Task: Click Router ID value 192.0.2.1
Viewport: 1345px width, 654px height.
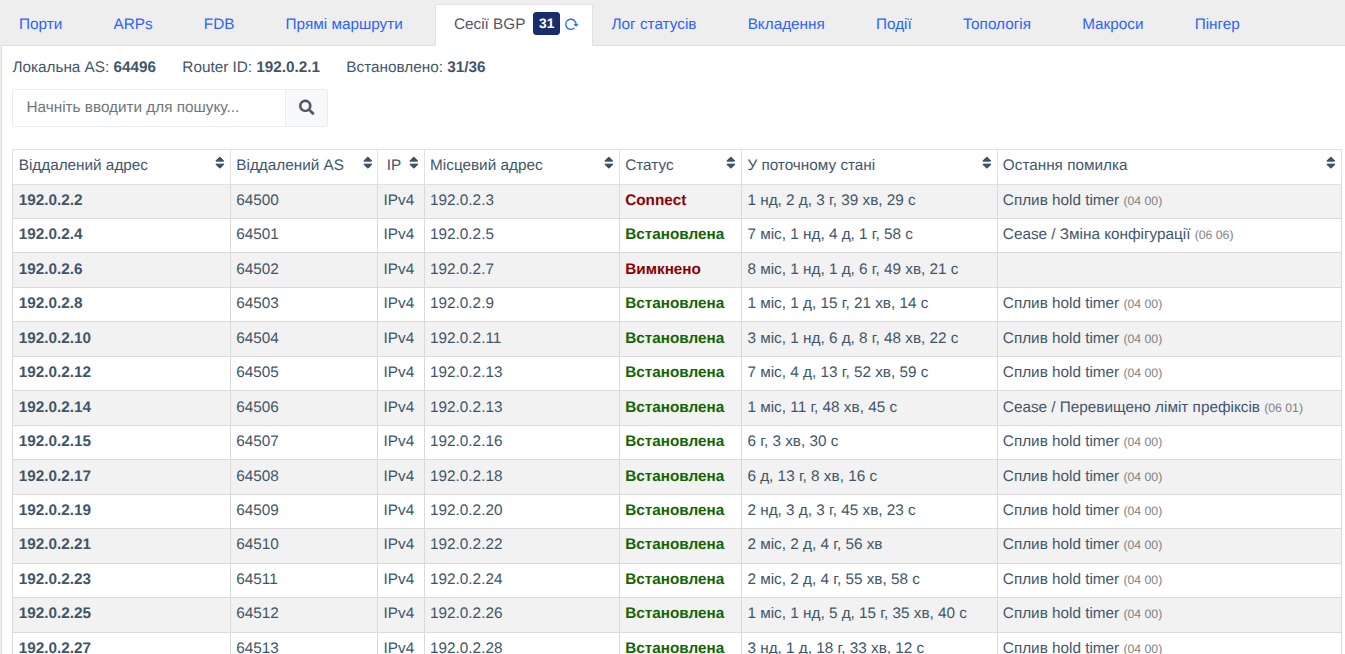Action: pyautogui.click(x=288, y=67)
